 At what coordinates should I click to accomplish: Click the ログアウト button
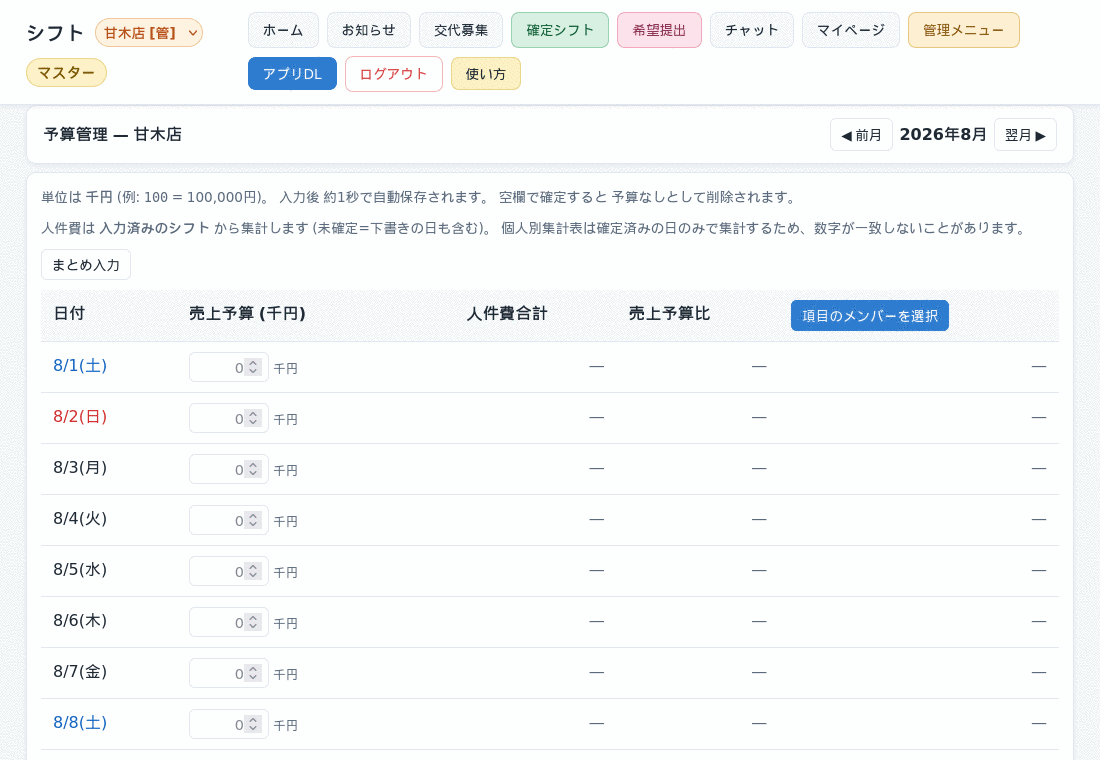[394, 74]
